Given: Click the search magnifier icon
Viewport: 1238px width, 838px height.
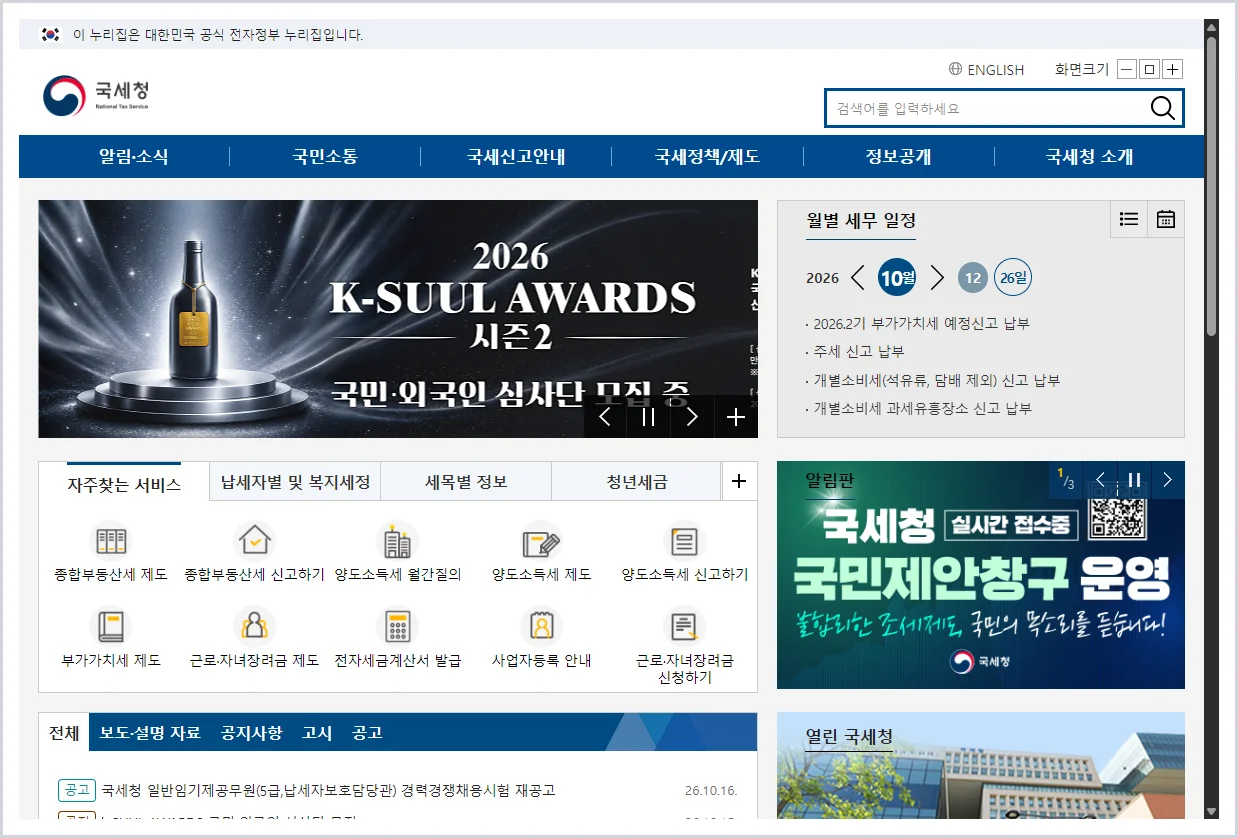Looking at the screenshot, I should [1163, 108].
